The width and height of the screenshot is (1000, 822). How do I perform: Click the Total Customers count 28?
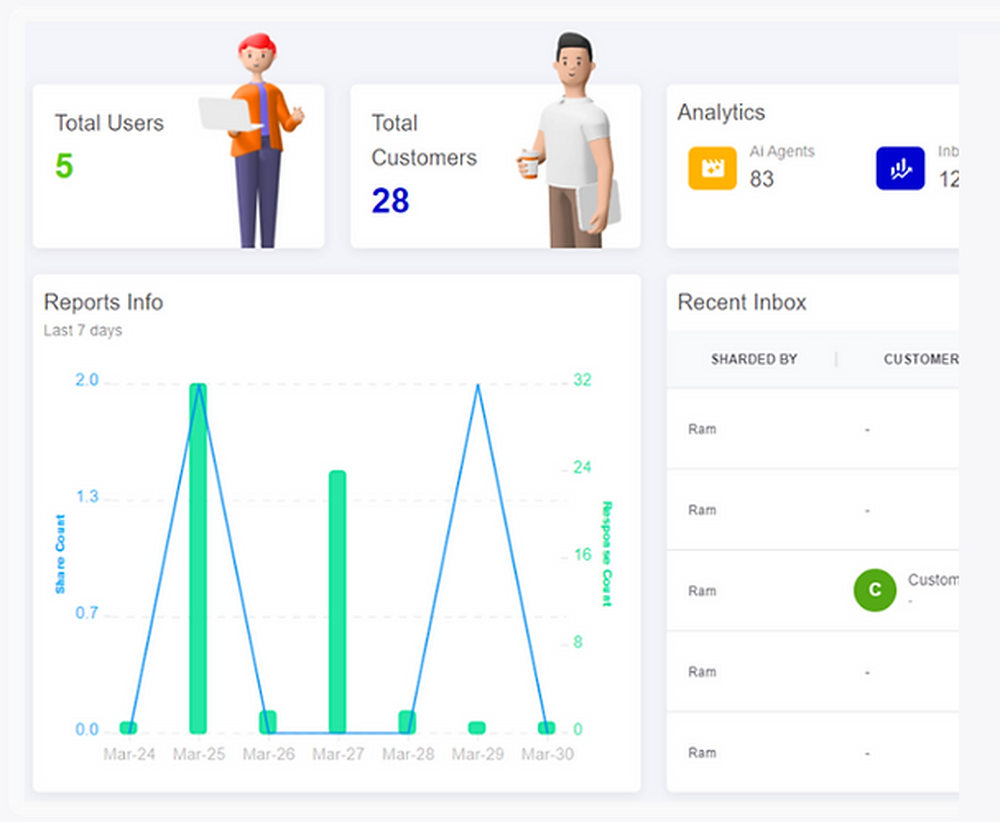390,200
